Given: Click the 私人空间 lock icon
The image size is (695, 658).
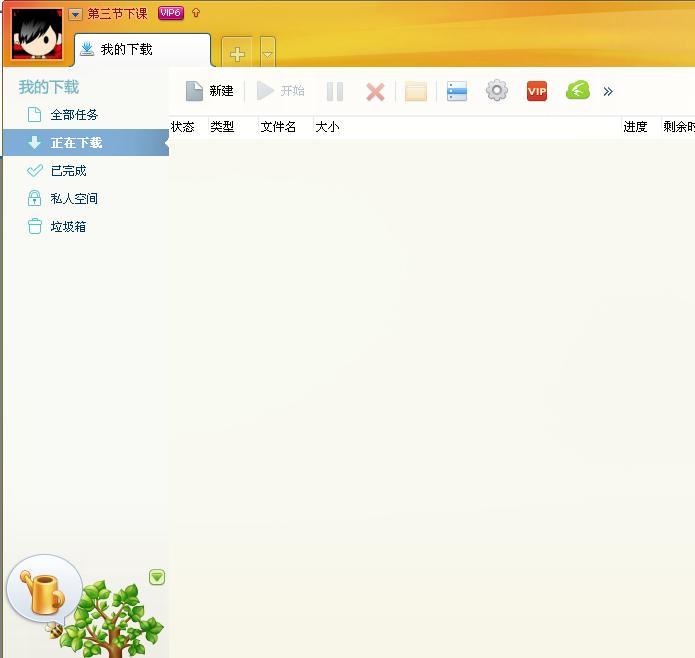Looking at the screenshot, I should (35, 198).
